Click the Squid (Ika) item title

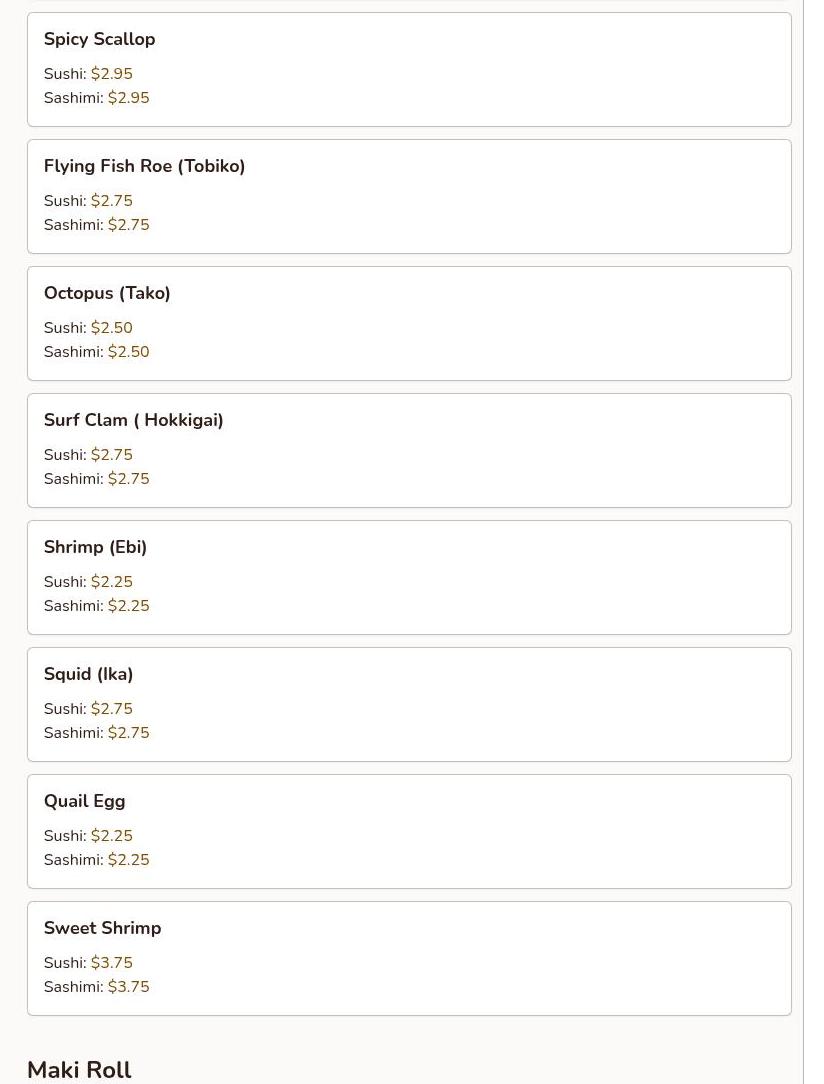click(88, 674)
